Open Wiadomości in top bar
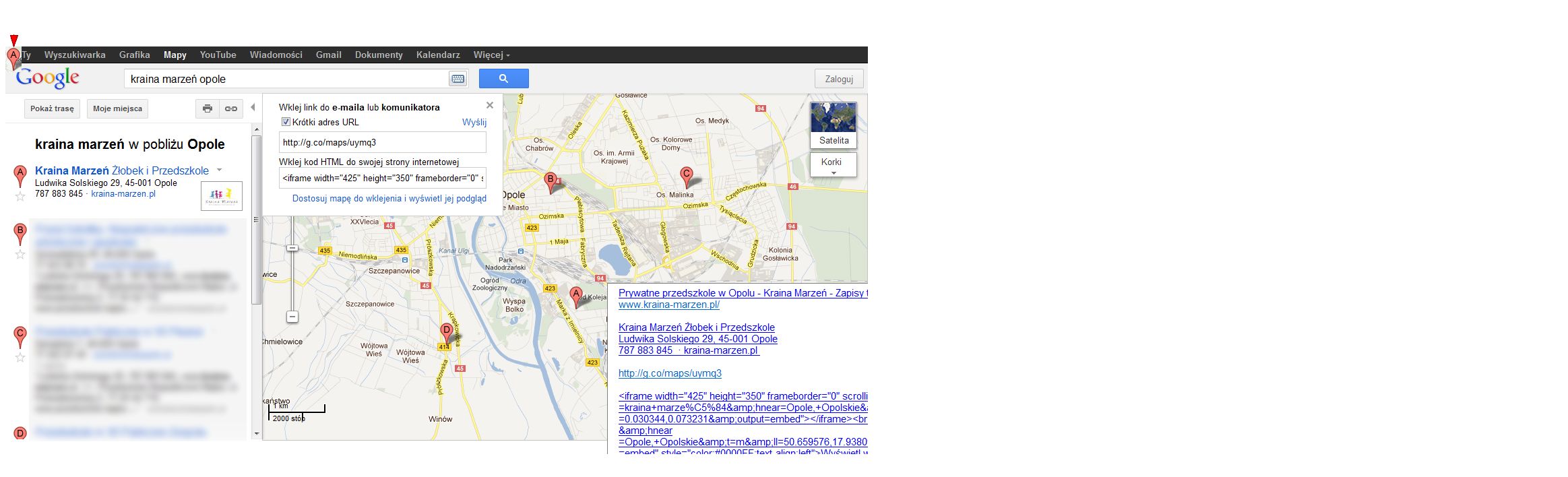Image resolution: width=1568 pixels, height=477 pixels. point(276,55)
